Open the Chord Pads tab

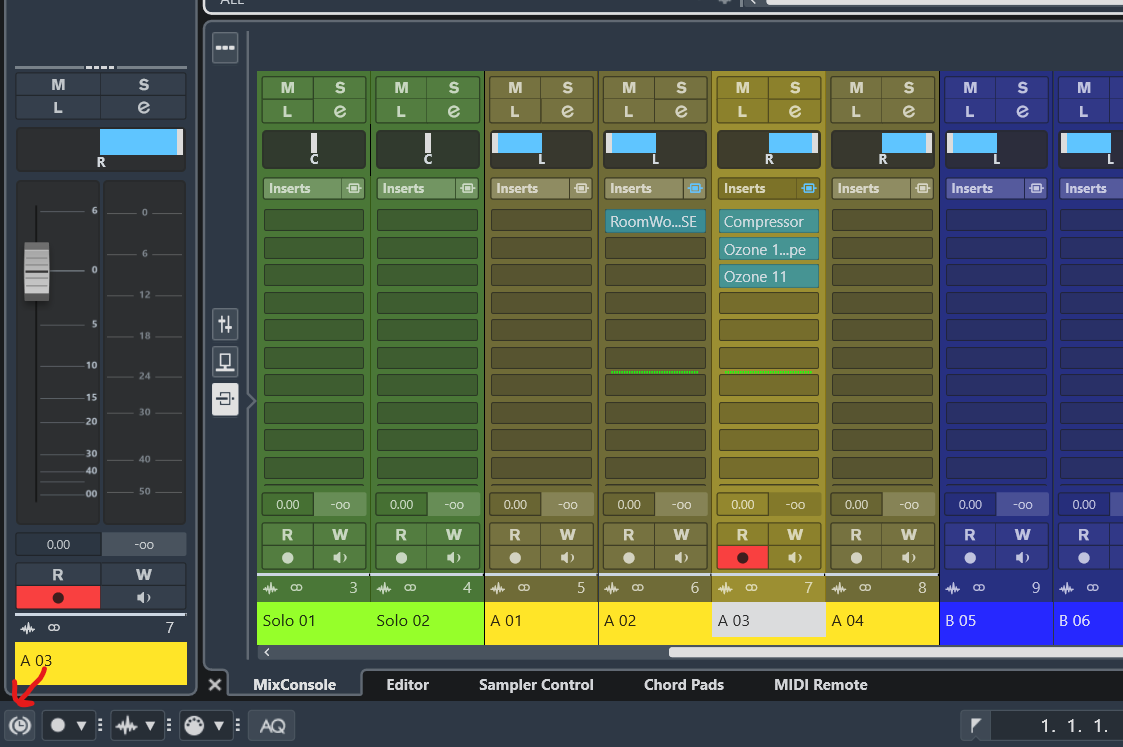coord(683,685)
